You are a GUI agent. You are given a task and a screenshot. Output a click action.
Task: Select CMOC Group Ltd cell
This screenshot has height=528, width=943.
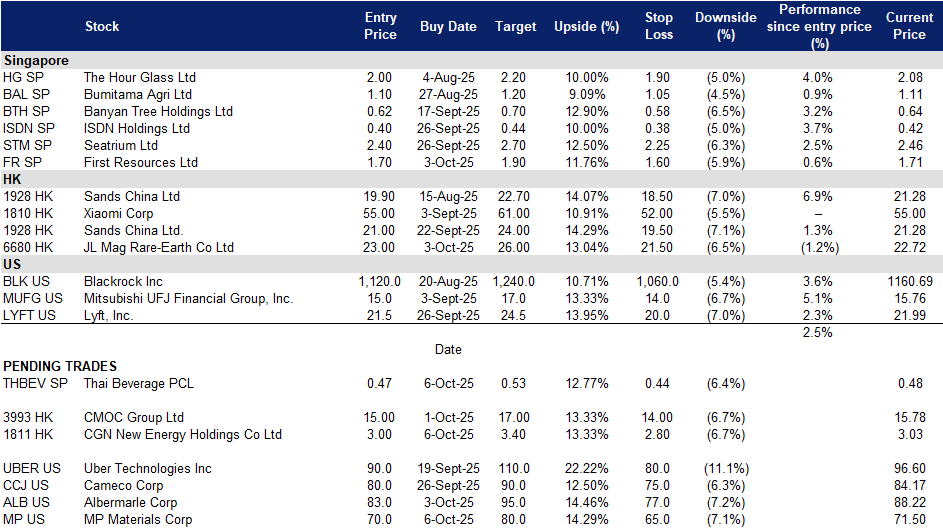click(134, 417)
